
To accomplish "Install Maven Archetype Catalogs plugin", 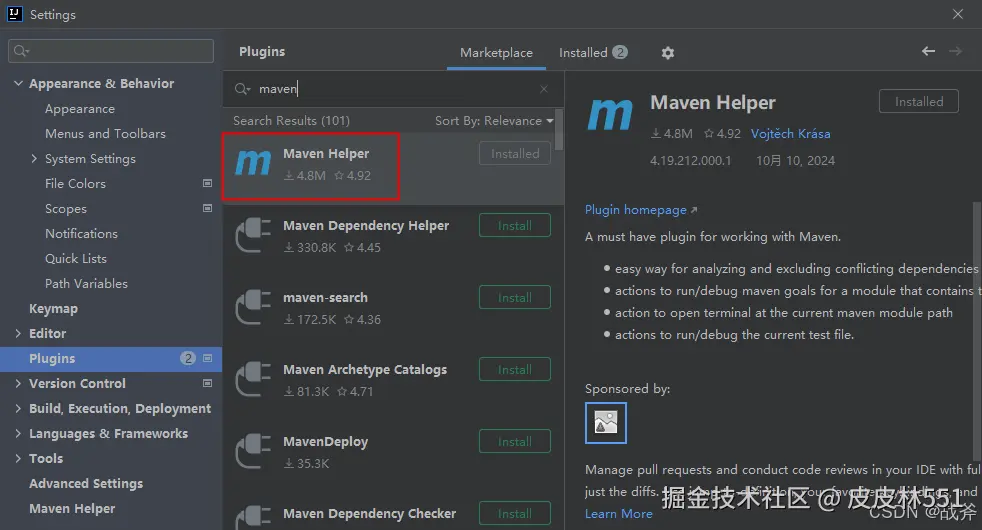I will point(515,370).
